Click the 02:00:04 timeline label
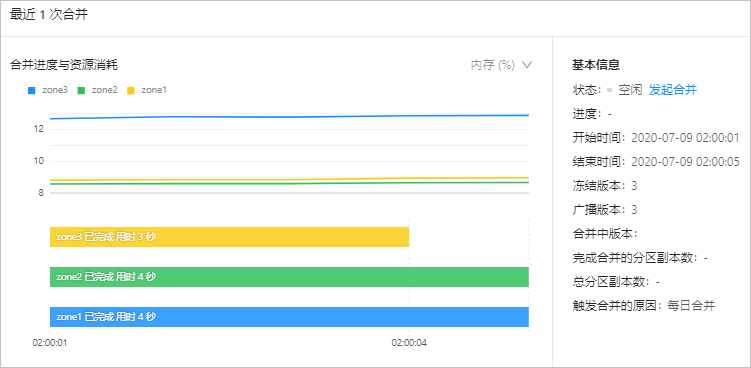This screenshot has width=751, height=368. pos(409,343)
